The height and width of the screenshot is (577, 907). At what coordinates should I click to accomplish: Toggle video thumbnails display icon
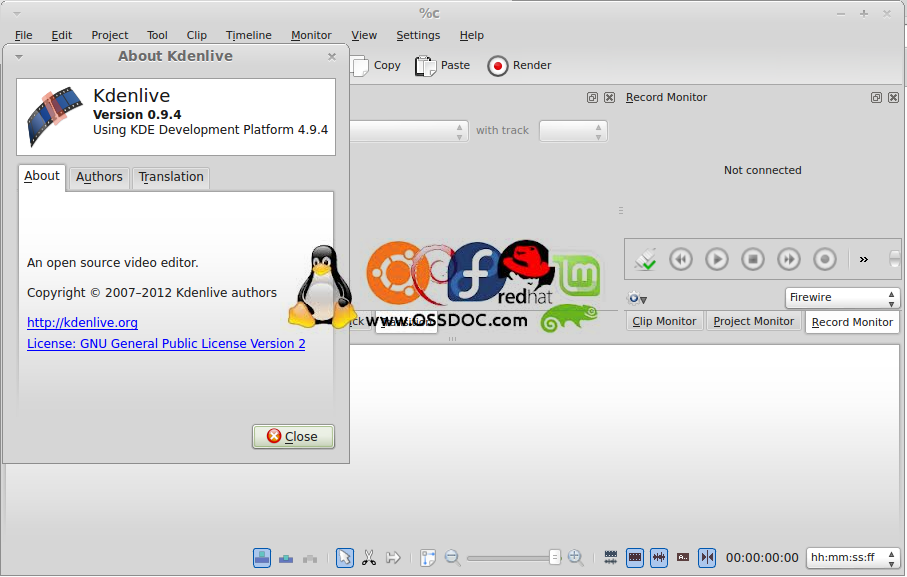click(635, 558)
